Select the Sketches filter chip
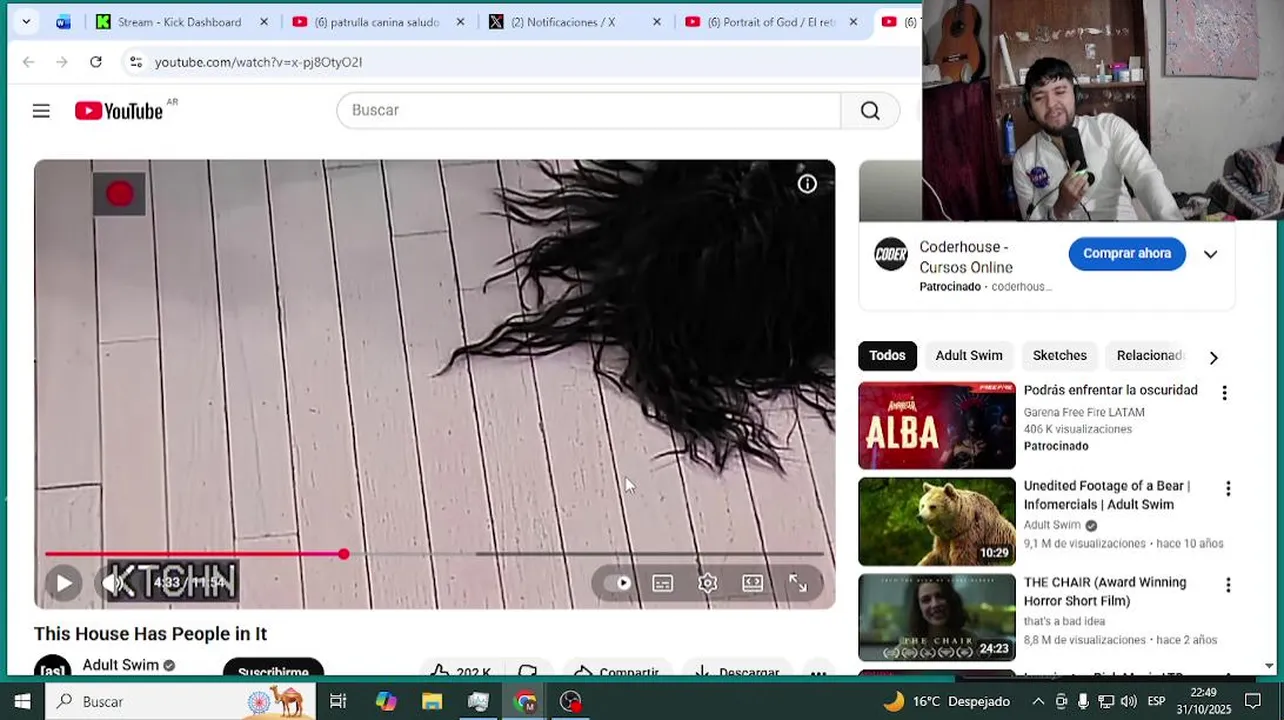This screenshot has width=1284, height=720. click(x=1060, y=356)
